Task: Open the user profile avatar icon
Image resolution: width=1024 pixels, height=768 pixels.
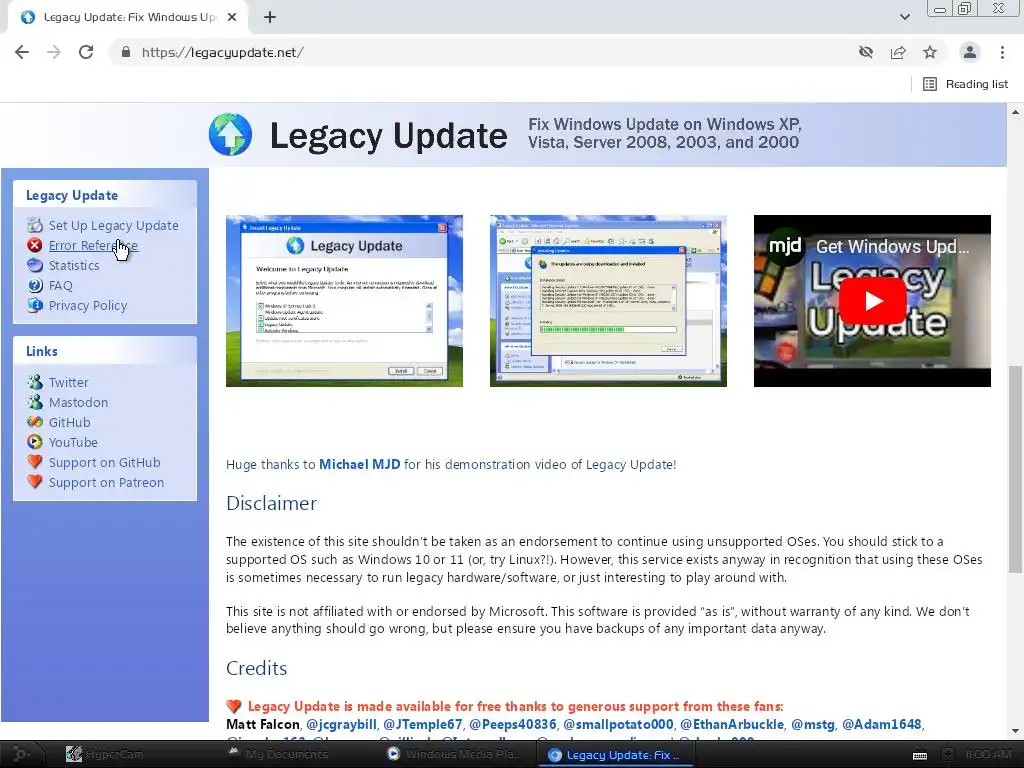Action: point(970,52)
